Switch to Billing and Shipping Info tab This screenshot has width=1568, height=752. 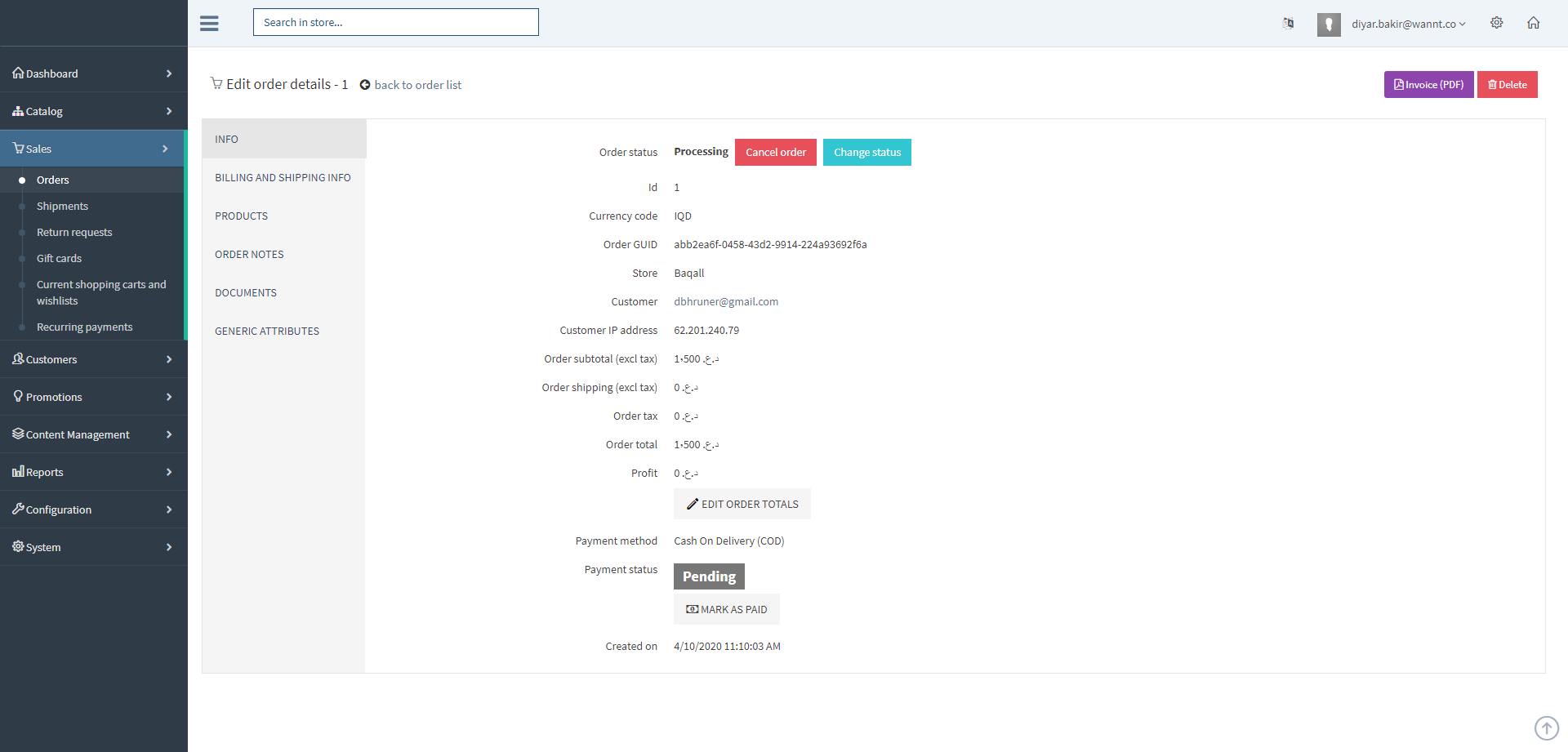click(x=283, y=178)
